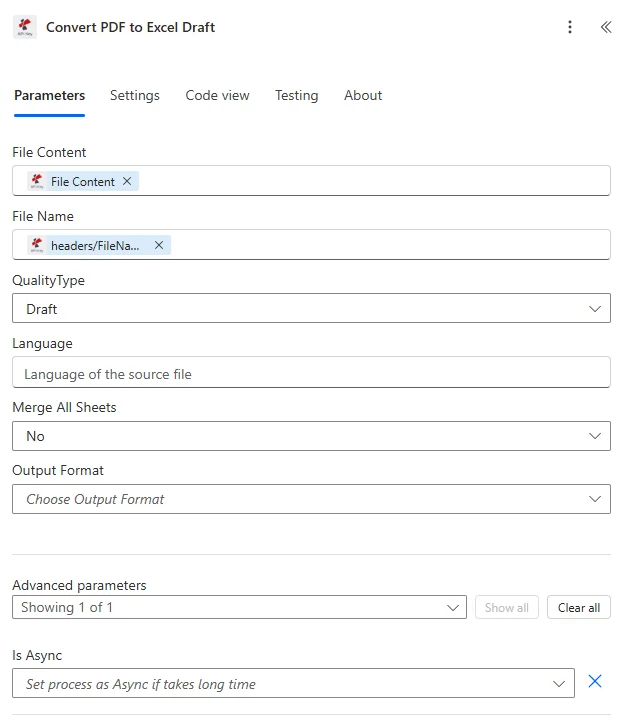Image resolution: width=621 pixels, height=728 pixels.
Task: Open the three-dot more options menu
Action: coord(570,27)
